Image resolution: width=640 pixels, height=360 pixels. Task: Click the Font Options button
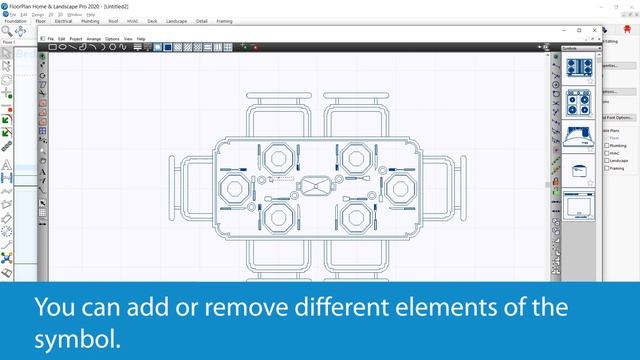(618, 118)
